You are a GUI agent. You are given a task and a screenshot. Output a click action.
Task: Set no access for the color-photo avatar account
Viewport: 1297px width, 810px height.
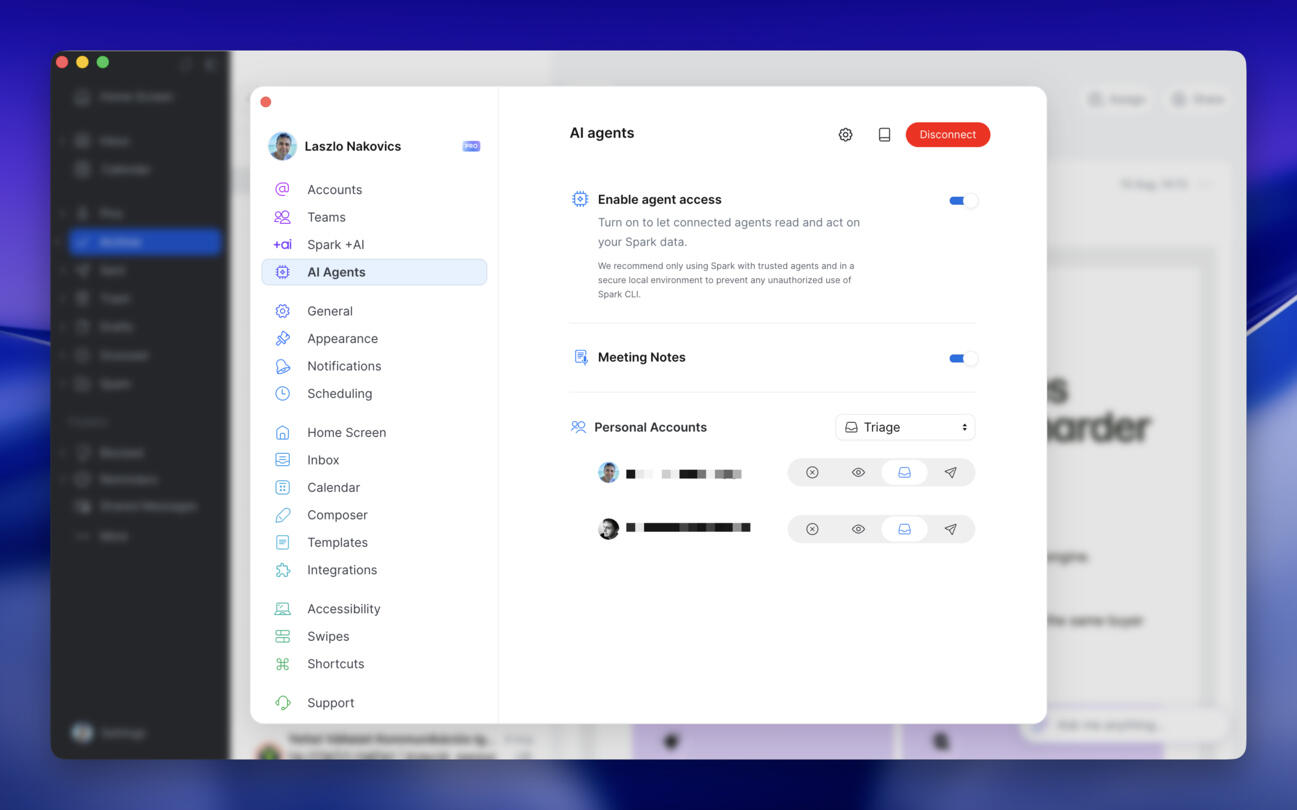[812, 473]
